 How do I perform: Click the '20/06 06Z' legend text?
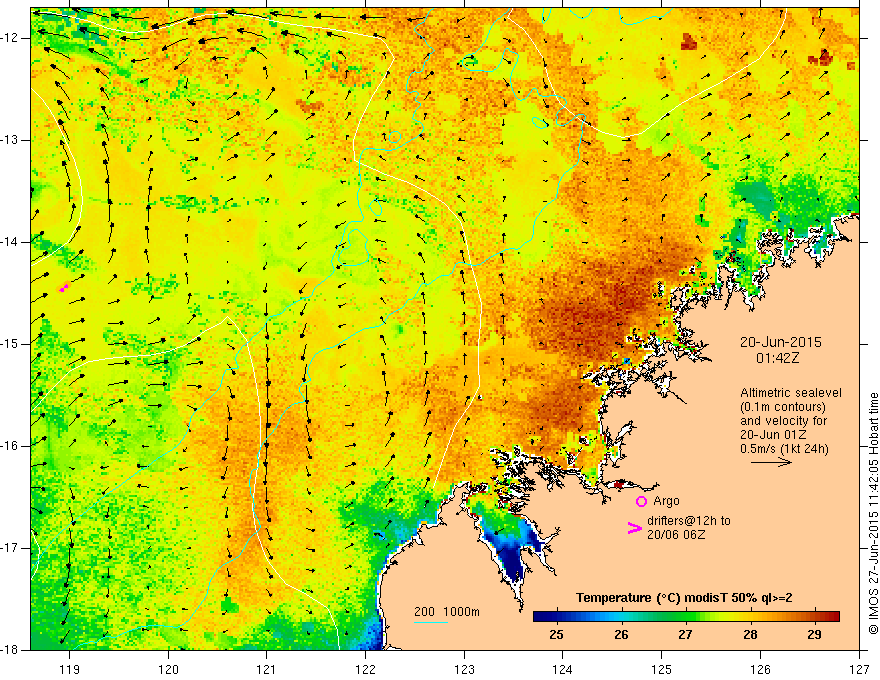(x=676, y=535)
